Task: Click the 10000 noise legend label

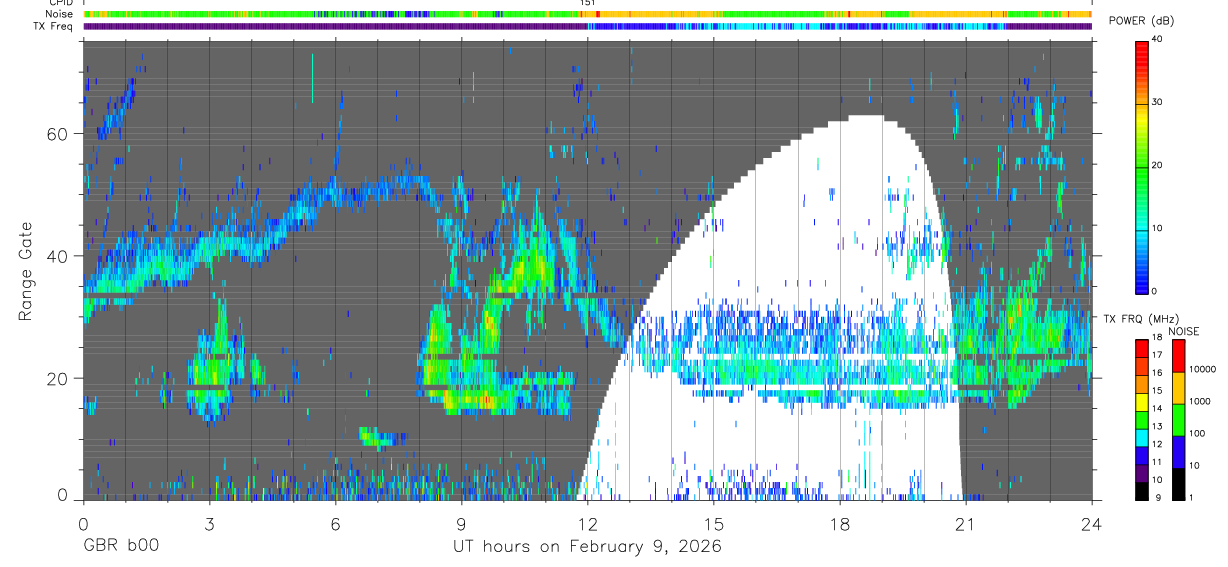Action: tap(1202, 369)
